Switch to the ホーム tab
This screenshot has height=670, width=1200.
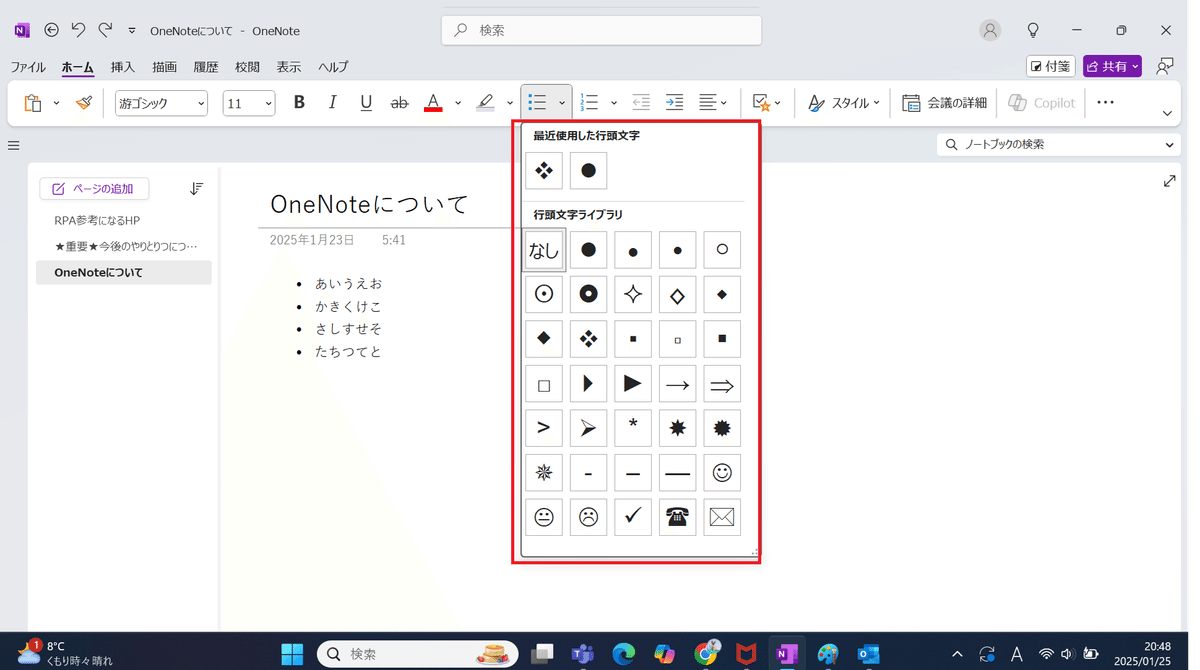tap(77, 67)
